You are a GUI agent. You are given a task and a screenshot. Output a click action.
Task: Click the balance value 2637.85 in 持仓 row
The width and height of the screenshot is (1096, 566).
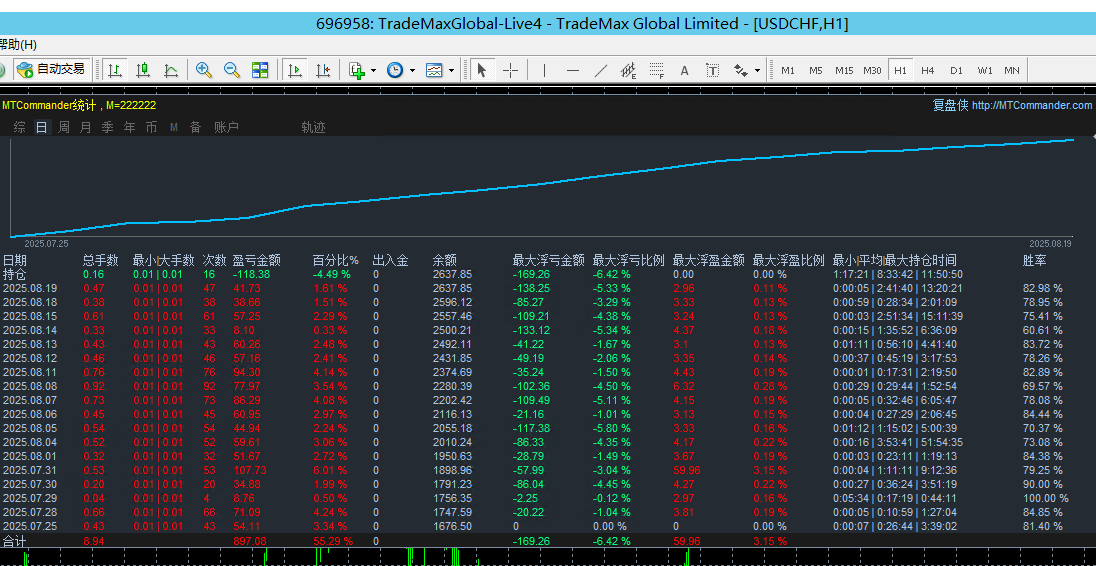coord(452,275)
